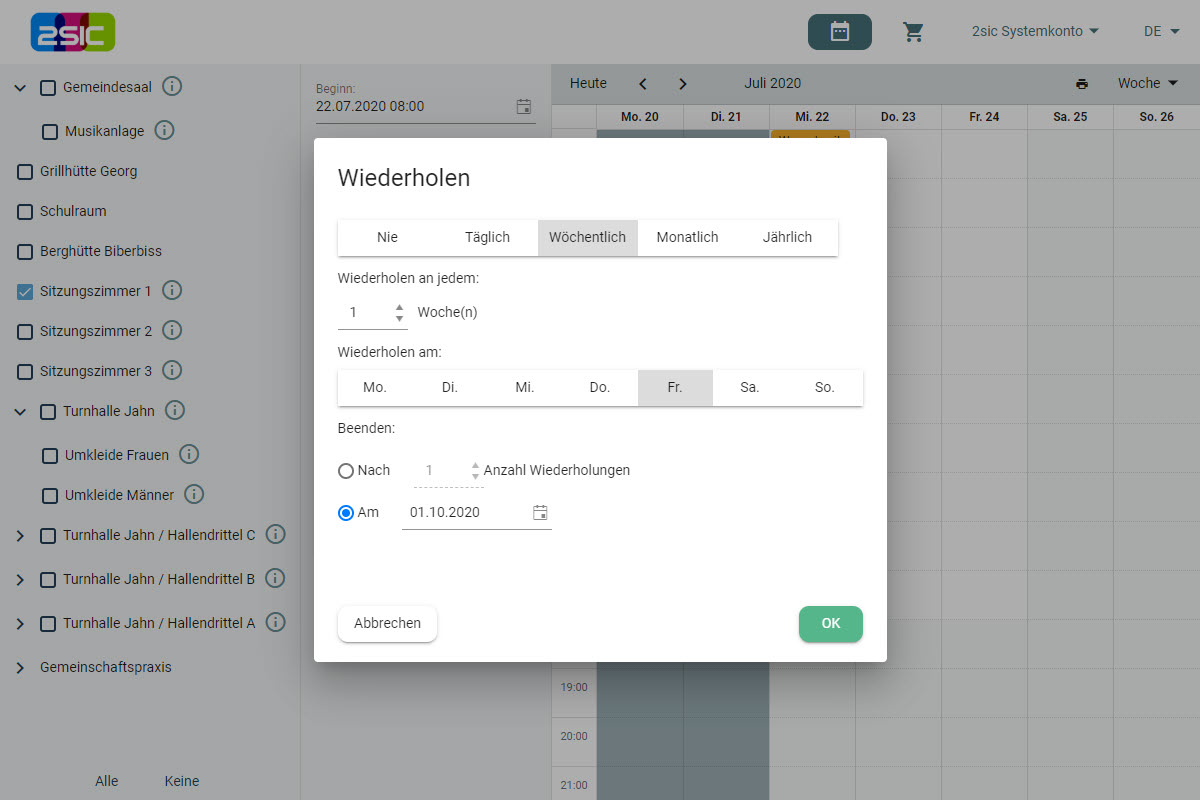Expand the Gemeinschaftspraxis tree item
The height and width of the screenshot is (800, 1200).
pos(20,668)
